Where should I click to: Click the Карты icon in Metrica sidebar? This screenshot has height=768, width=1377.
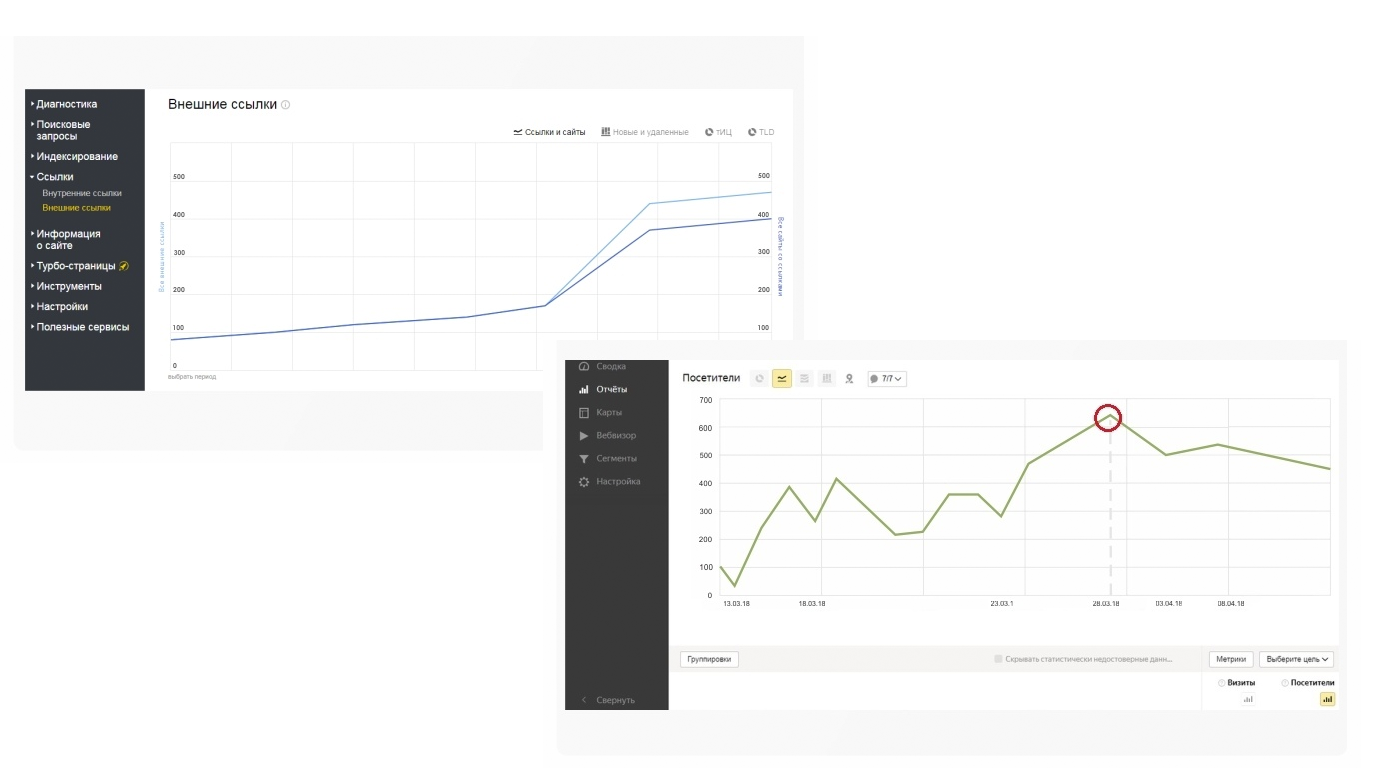point(584,413)
